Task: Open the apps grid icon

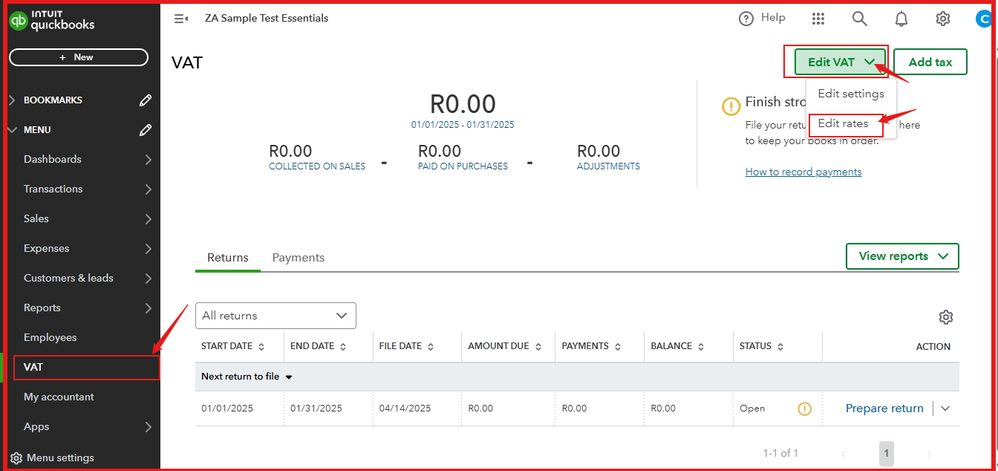Action: [x=819, y=19]
